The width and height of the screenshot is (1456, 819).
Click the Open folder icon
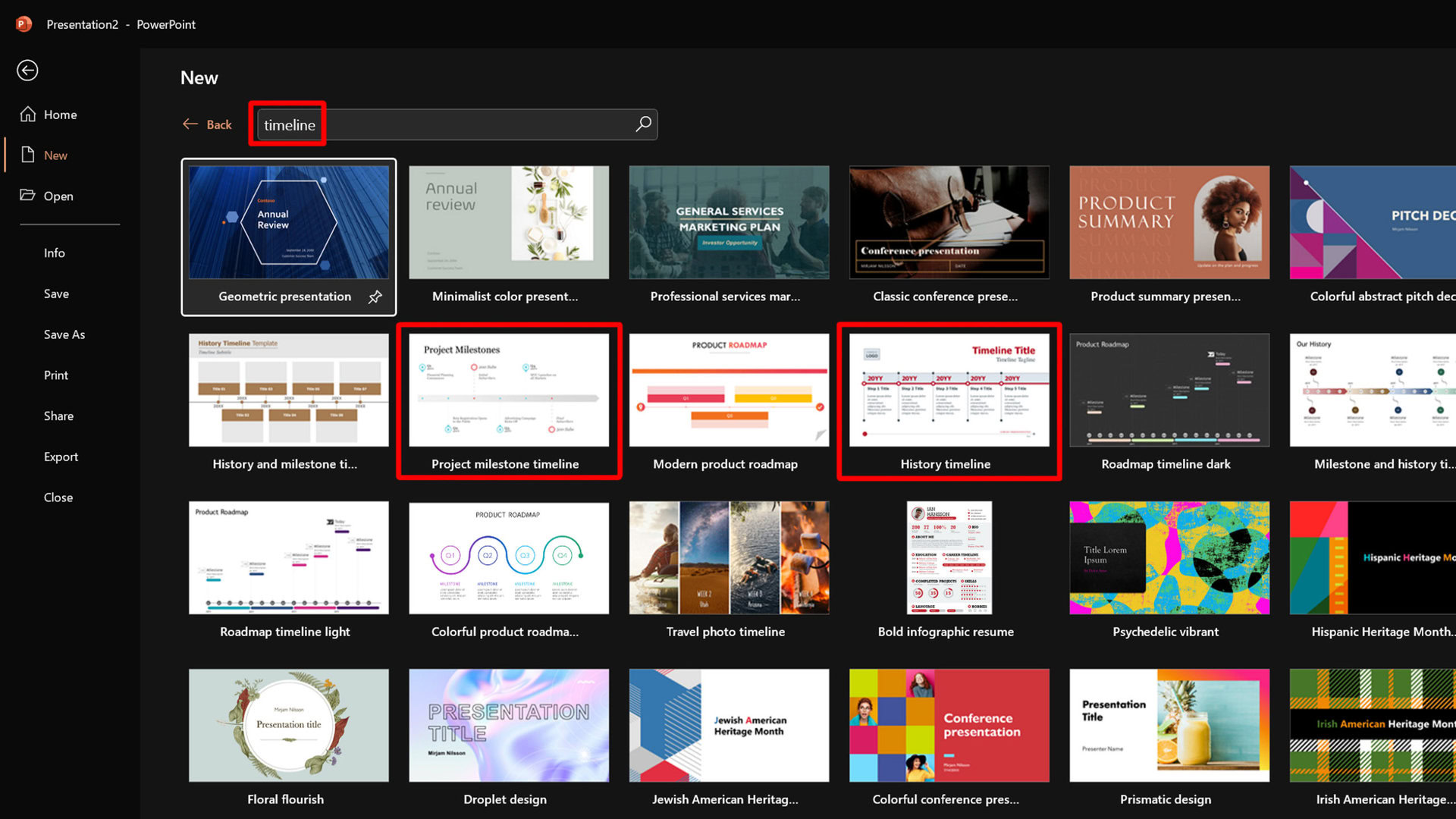click(28, 195)
